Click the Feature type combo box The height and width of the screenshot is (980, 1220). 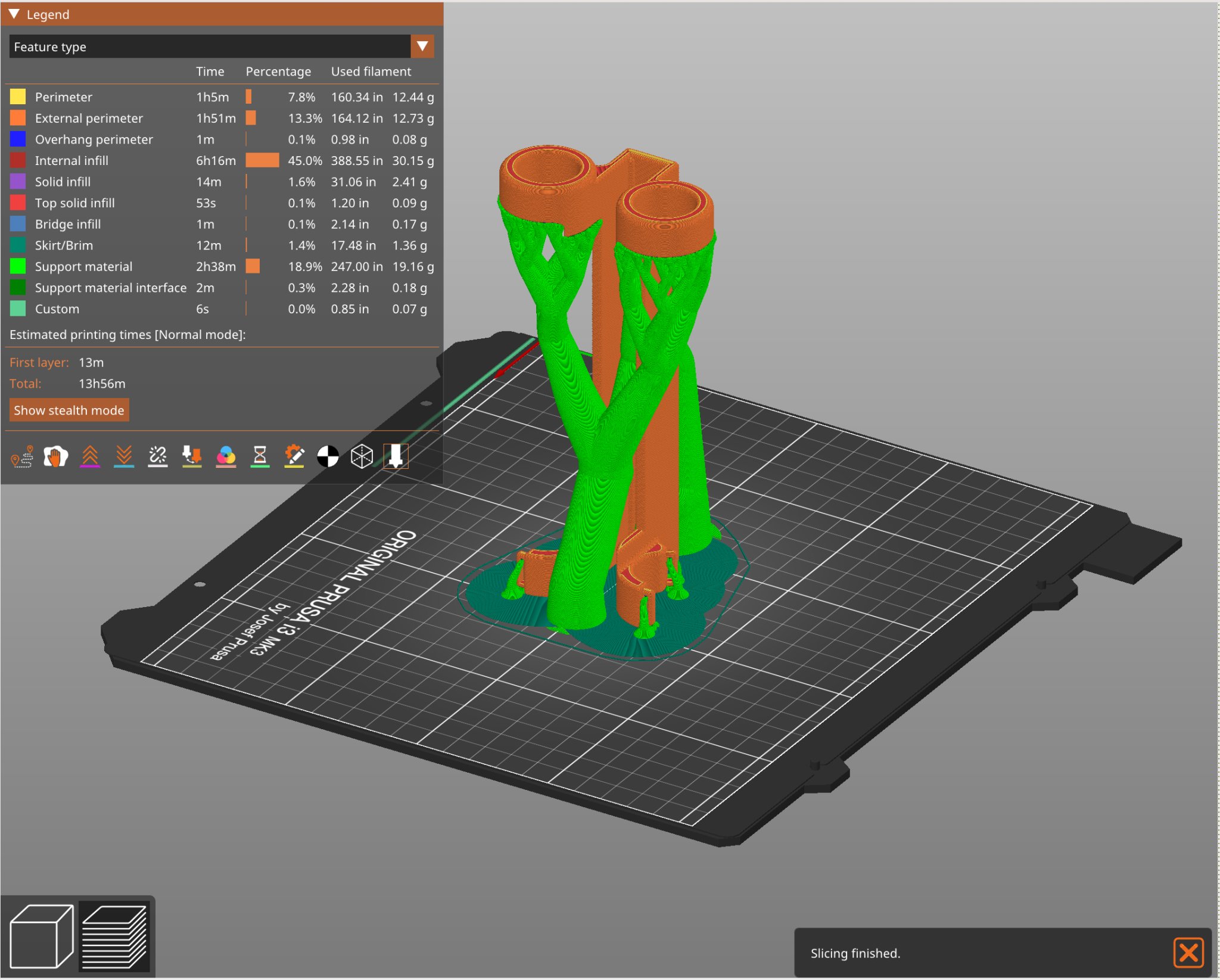pyautogui.click(x=210, y=46)
